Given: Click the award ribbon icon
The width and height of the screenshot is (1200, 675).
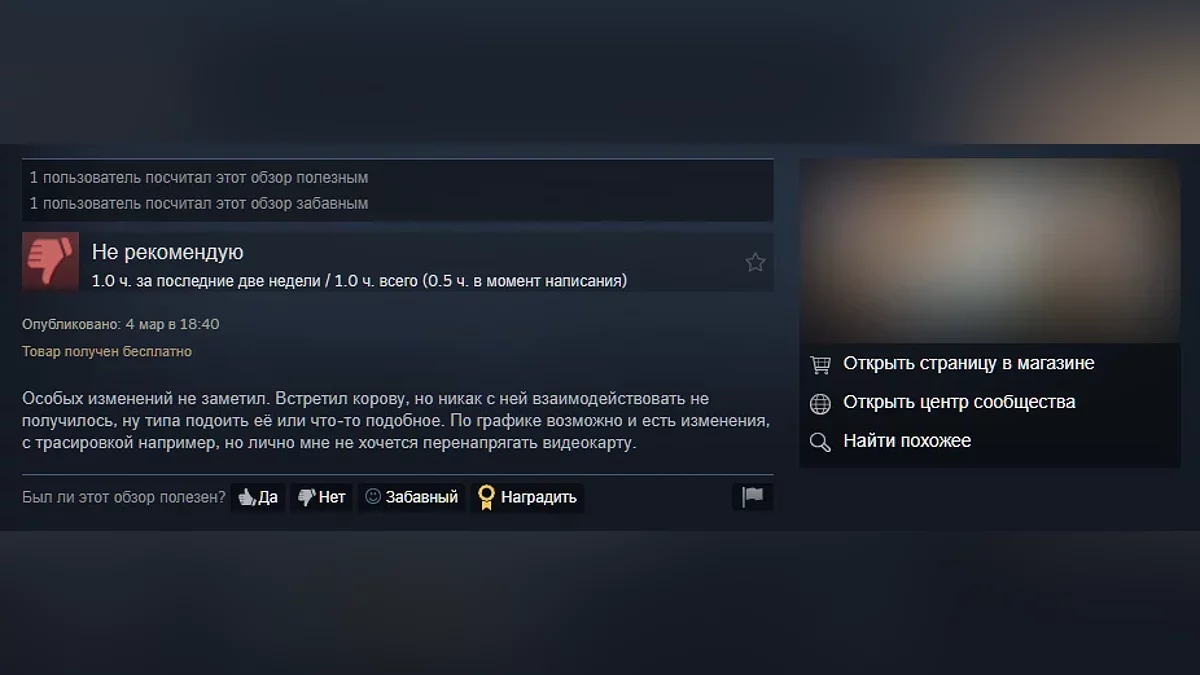Looking at the screenshot, I should tap(486, 497).
